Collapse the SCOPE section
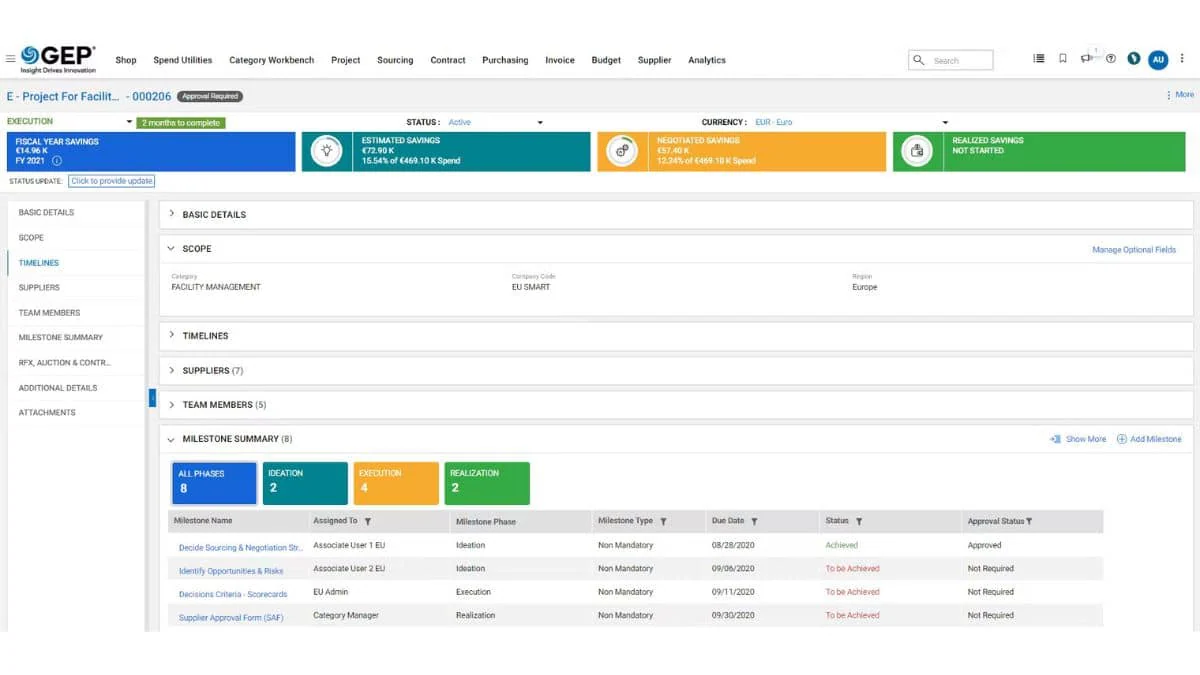The height and width of the screenshot is (675, 1200). [x=172, y=248]
